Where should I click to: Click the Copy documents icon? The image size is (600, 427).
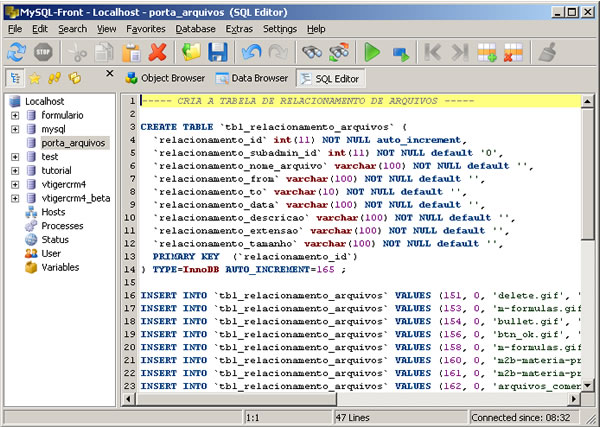tap(104, 52)
